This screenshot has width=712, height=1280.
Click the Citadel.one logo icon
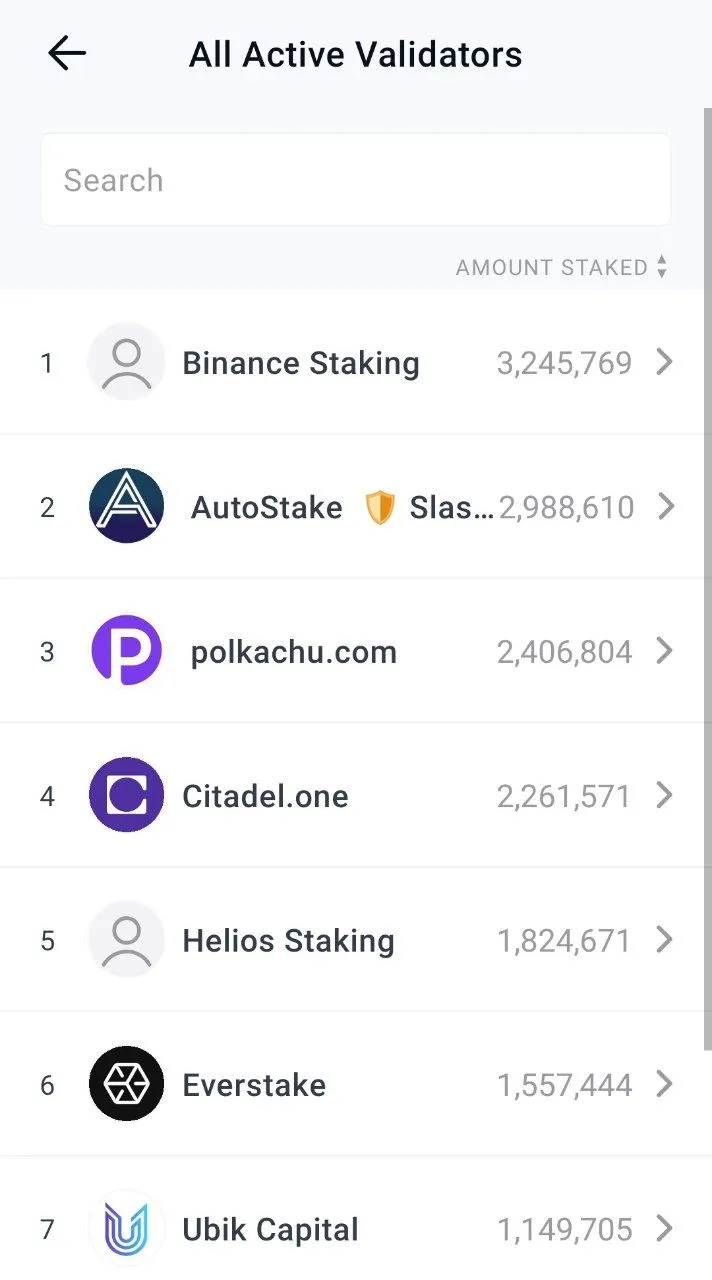[126, 795]
